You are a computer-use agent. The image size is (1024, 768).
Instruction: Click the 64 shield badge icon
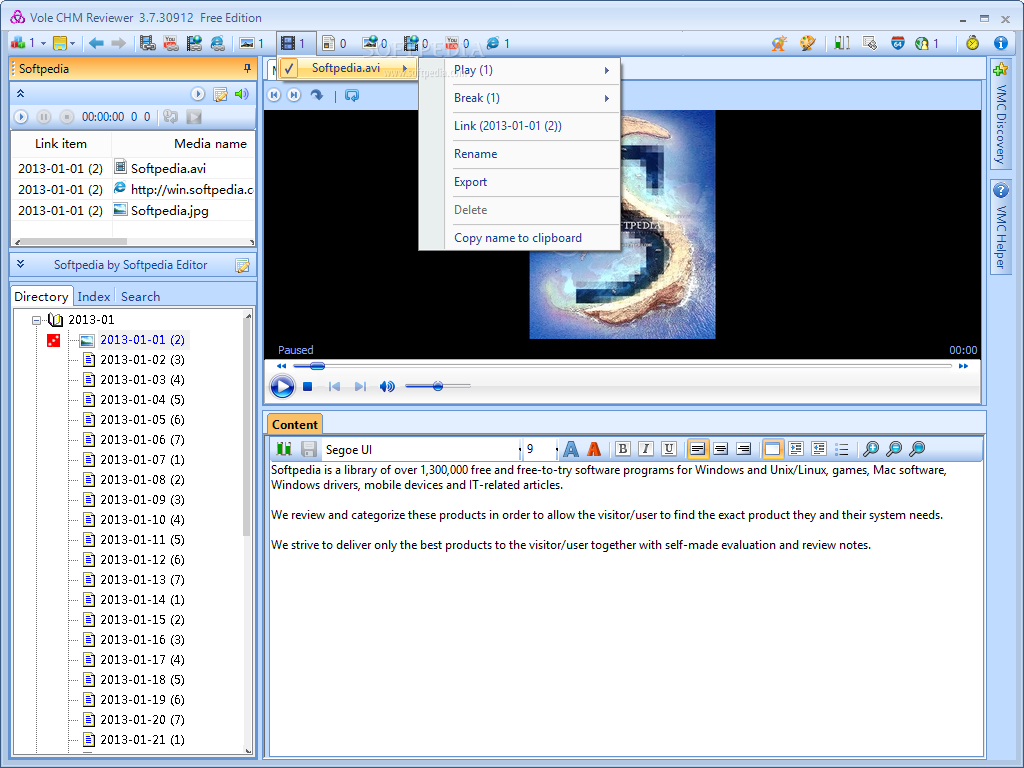pos(898,43)
